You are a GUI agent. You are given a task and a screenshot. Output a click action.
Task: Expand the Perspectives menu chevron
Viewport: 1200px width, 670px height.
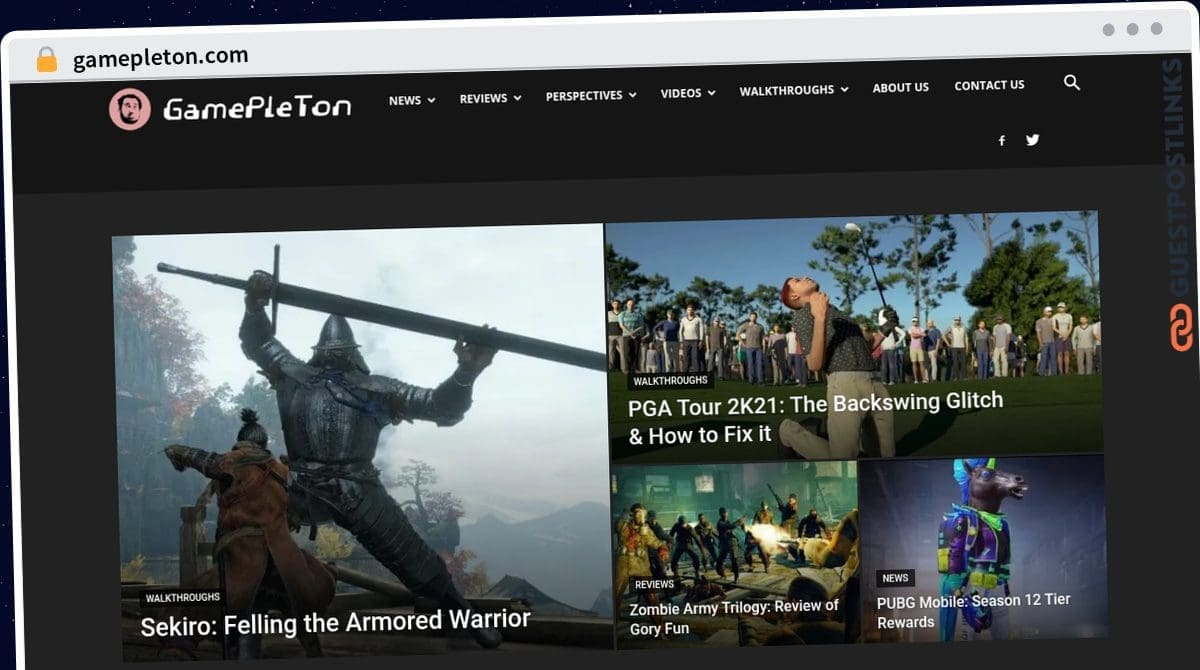(632, 95)
